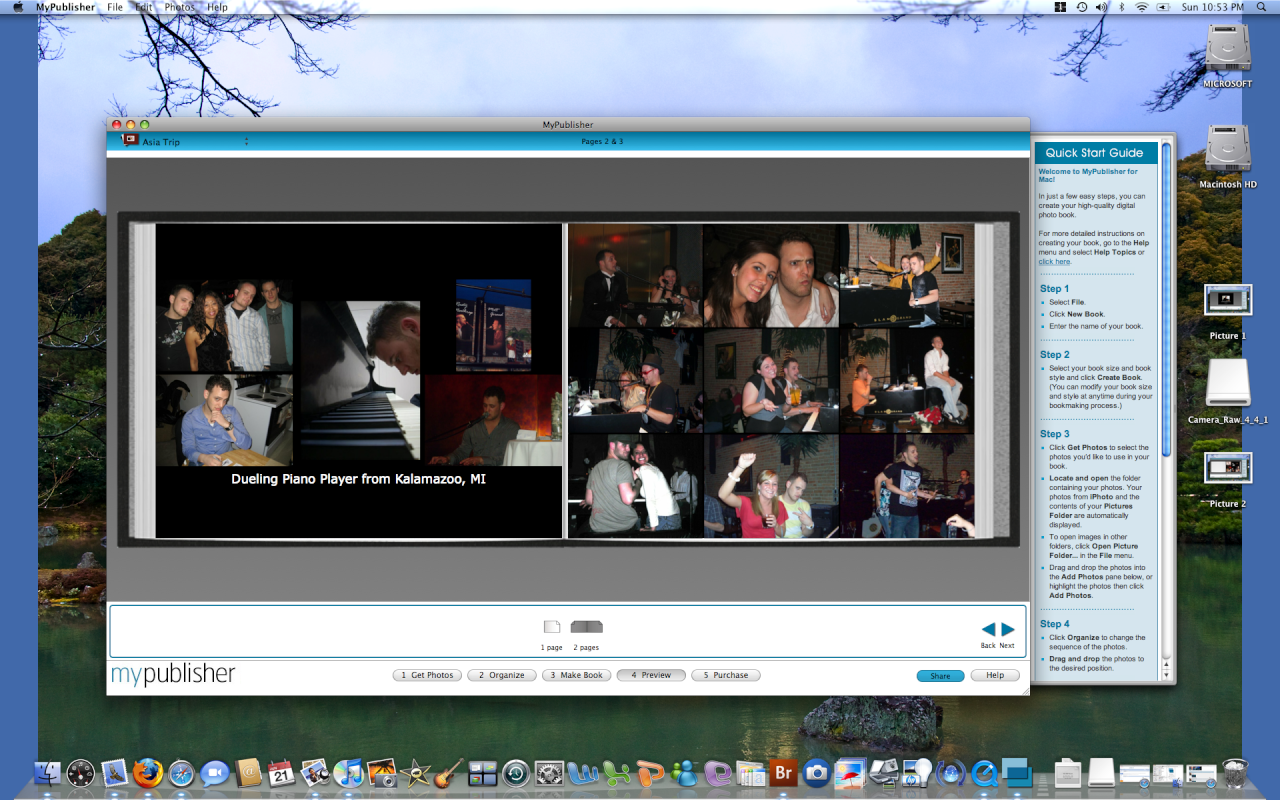Select the man in blue shirt photo
The image size is (1280, 800).
(x=225, y=419)
